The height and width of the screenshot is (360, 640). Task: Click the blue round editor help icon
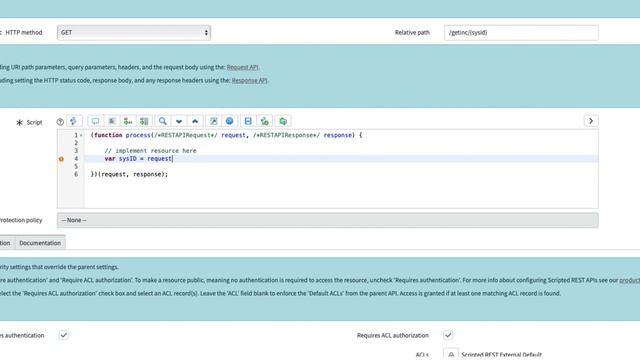click(229, 121)
